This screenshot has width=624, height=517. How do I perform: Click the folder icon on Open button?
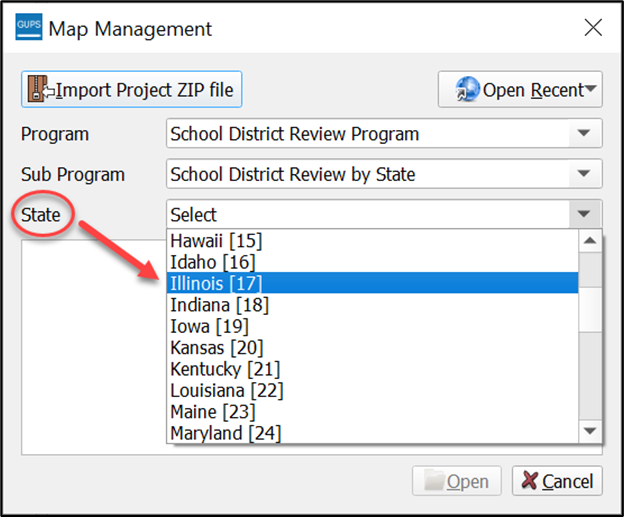(x=434, y=480)
